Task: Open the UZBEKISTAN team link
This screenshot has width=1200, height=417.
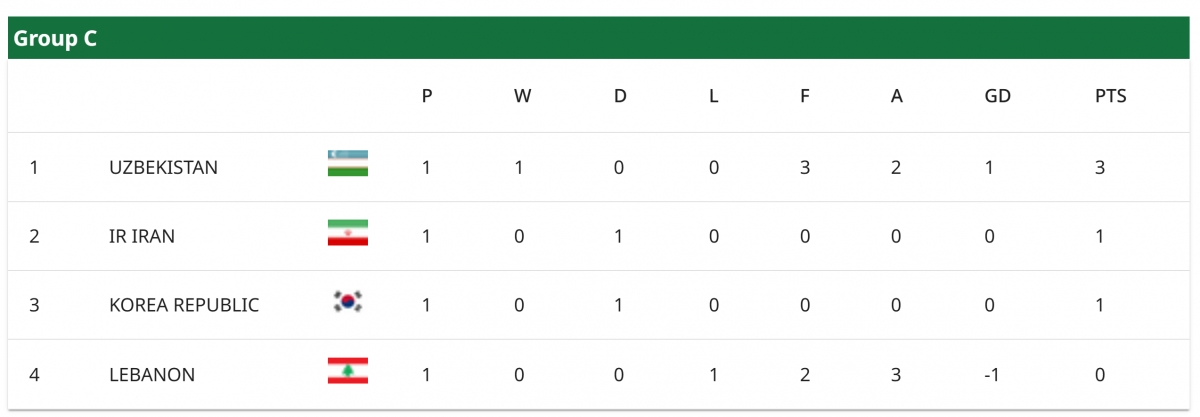Action: pyautogui.click(x=163, y=167)
